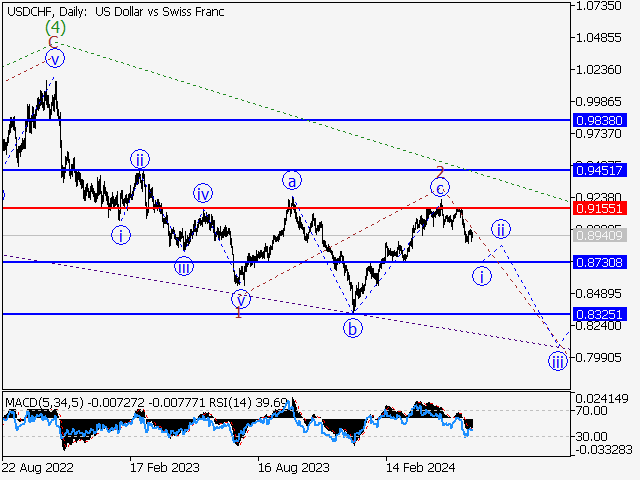This screenshot has width=640, height=480.
Task: Click the '22 Aug 2022' date label
Action: click(x=38, y=468)
